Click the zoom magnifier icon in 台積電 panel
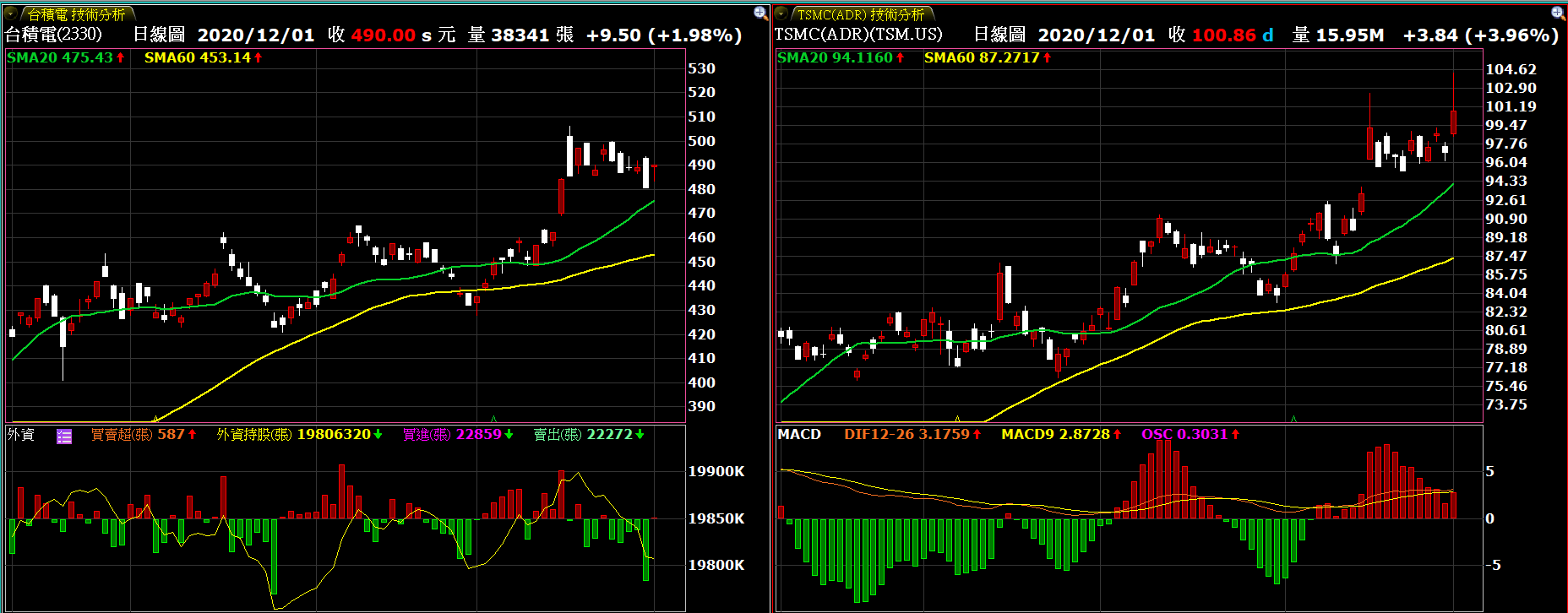Image resolution: width=1568 pixels, height=613 pixels. 760,13
